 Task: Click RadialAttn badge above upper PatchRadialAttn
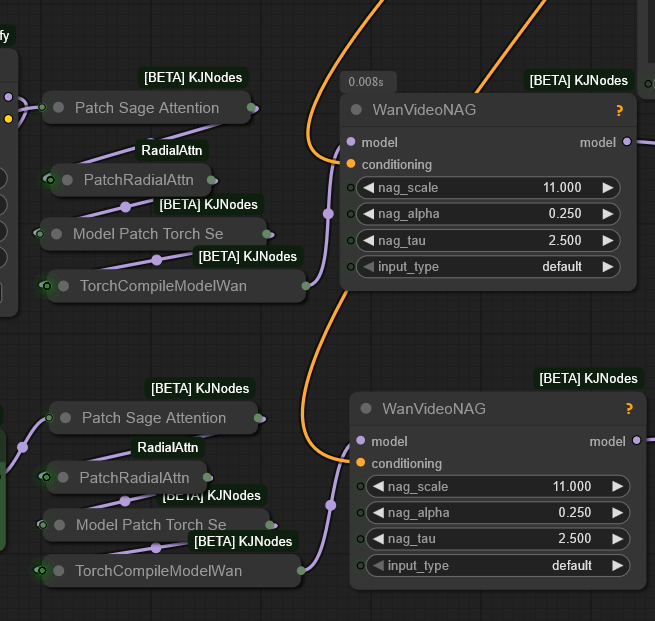click(x=172, y=150)
